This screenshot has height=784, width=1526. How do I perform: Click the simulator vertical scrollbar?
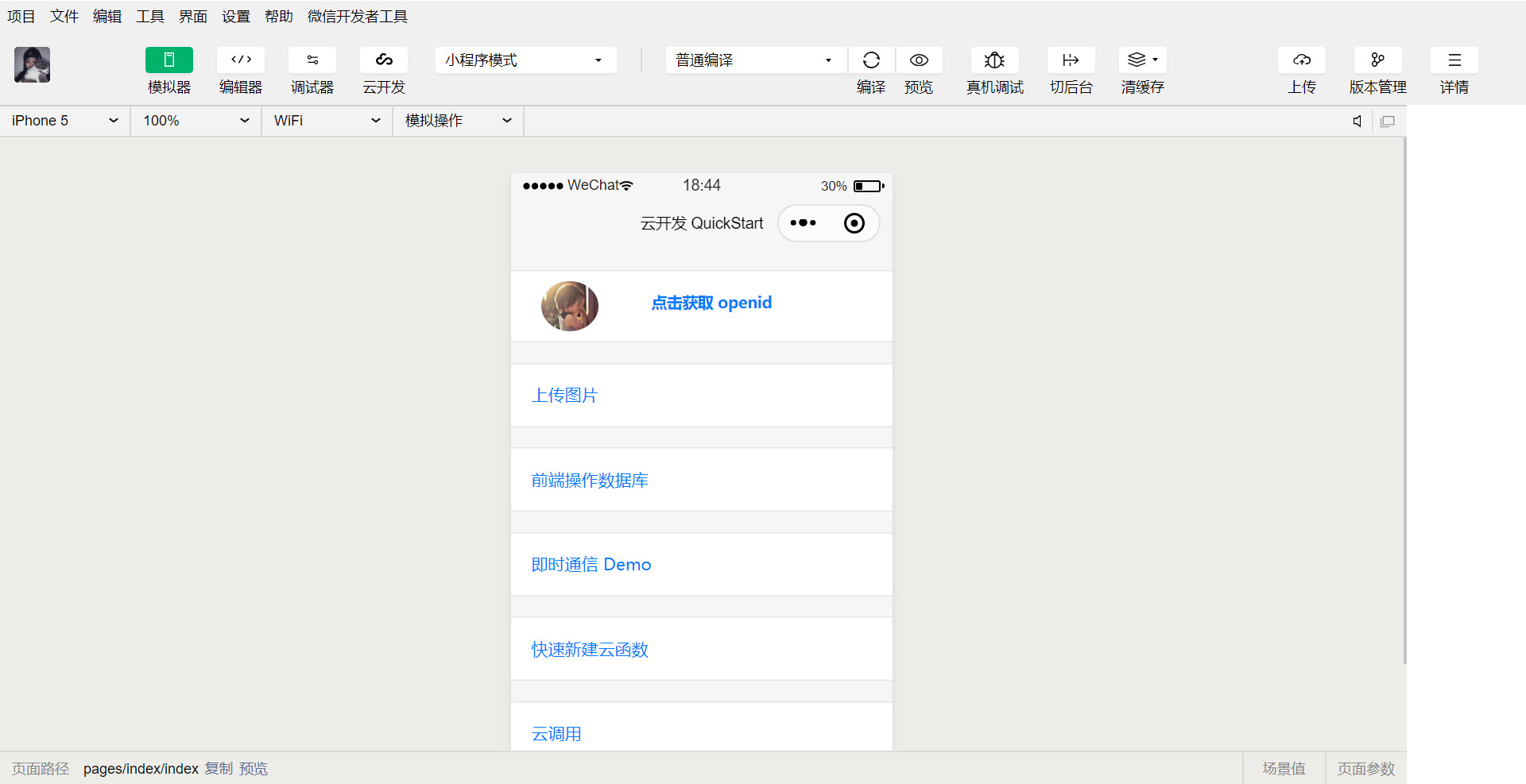[1404, 400]
